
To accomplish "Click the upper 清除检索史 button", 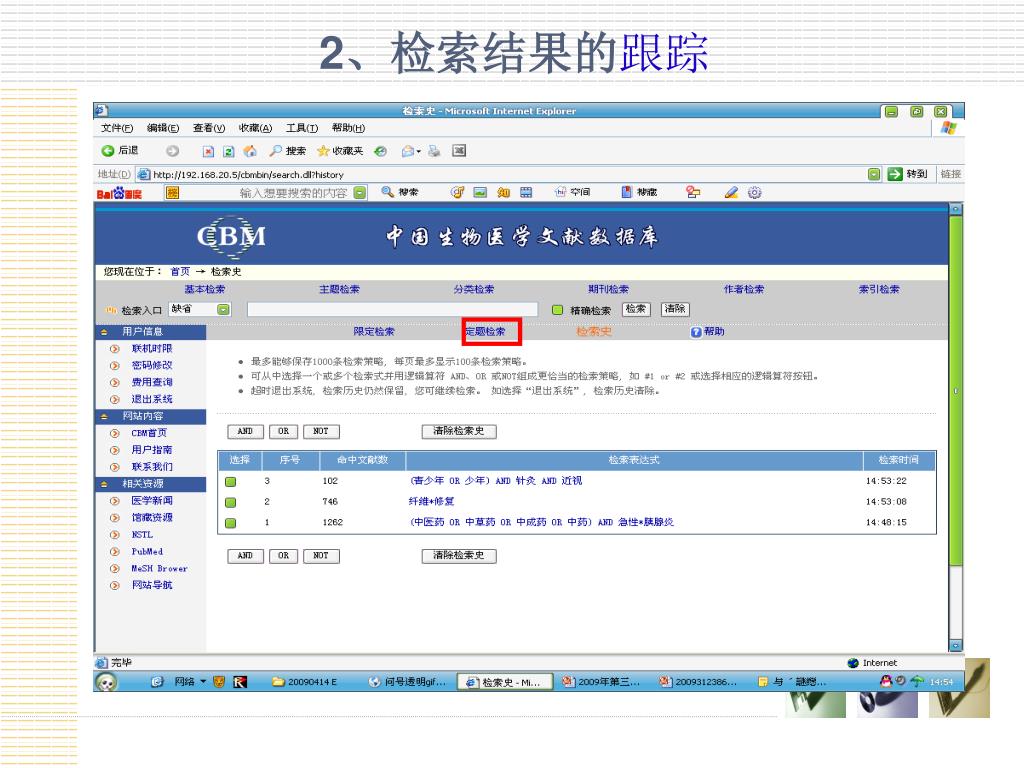I will pos(459,432).
